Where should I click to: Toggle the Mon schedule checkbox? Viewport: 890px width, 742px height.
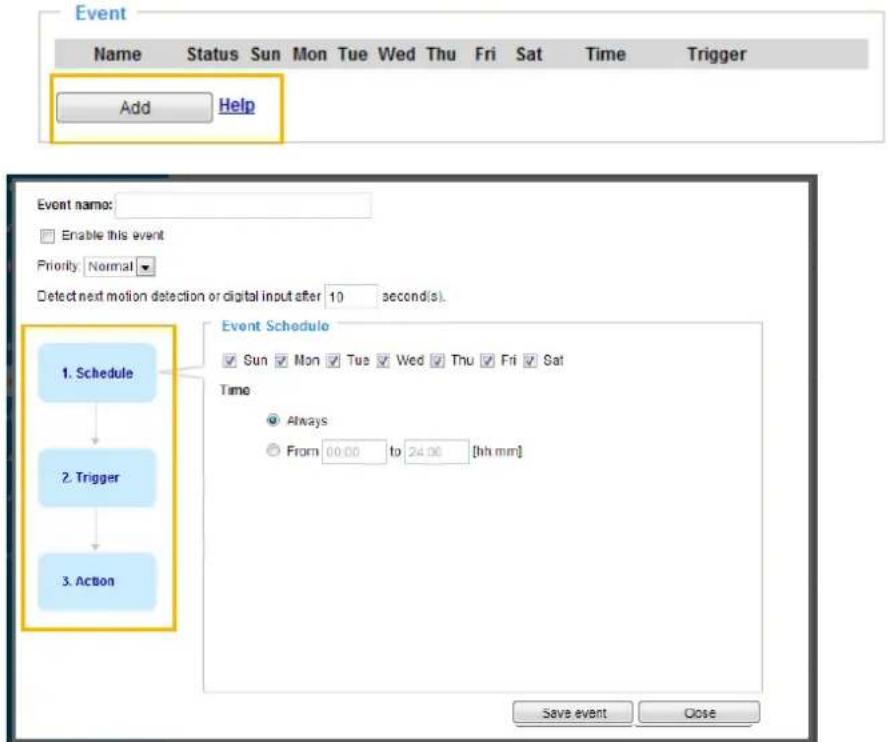(x=281, y=360)
